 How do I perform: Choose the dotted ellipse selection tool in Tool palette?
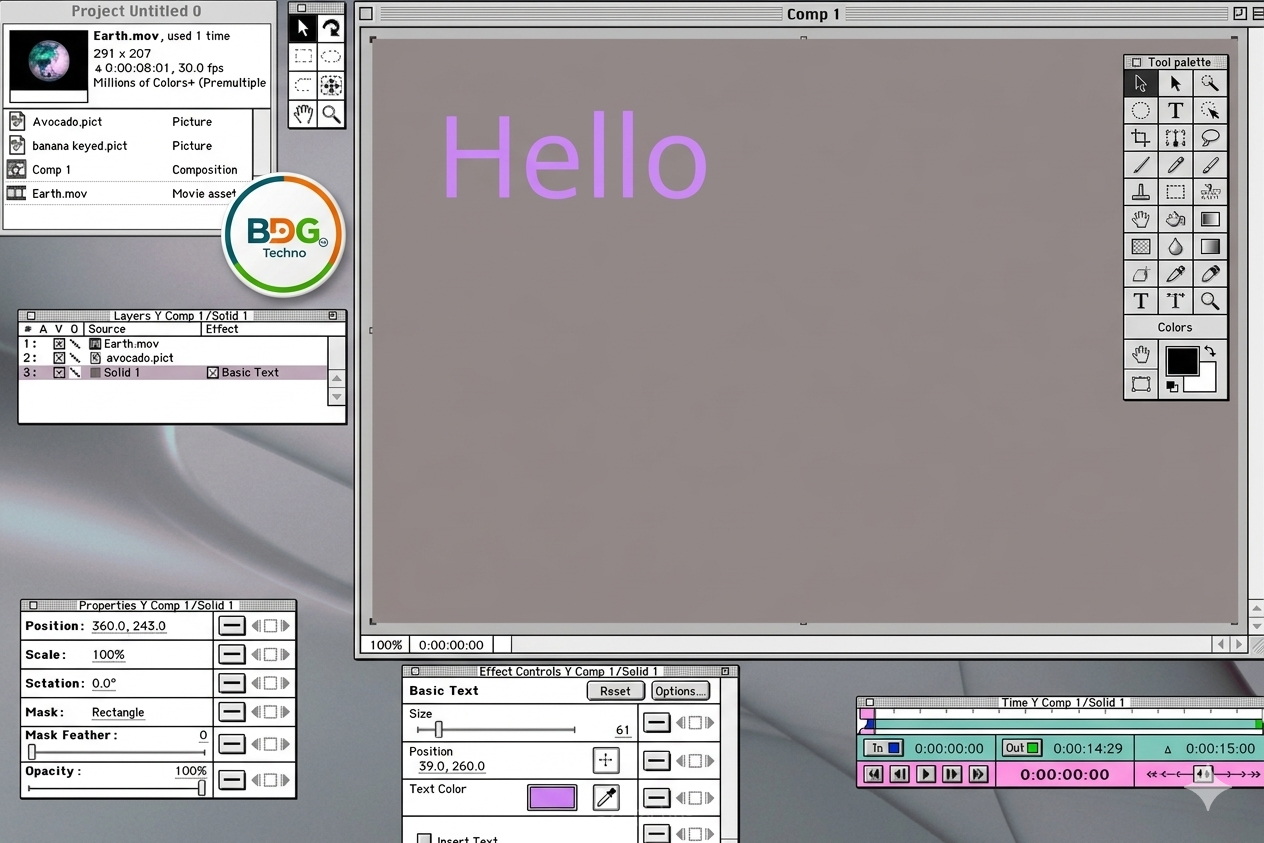[x=1140, y=111]
